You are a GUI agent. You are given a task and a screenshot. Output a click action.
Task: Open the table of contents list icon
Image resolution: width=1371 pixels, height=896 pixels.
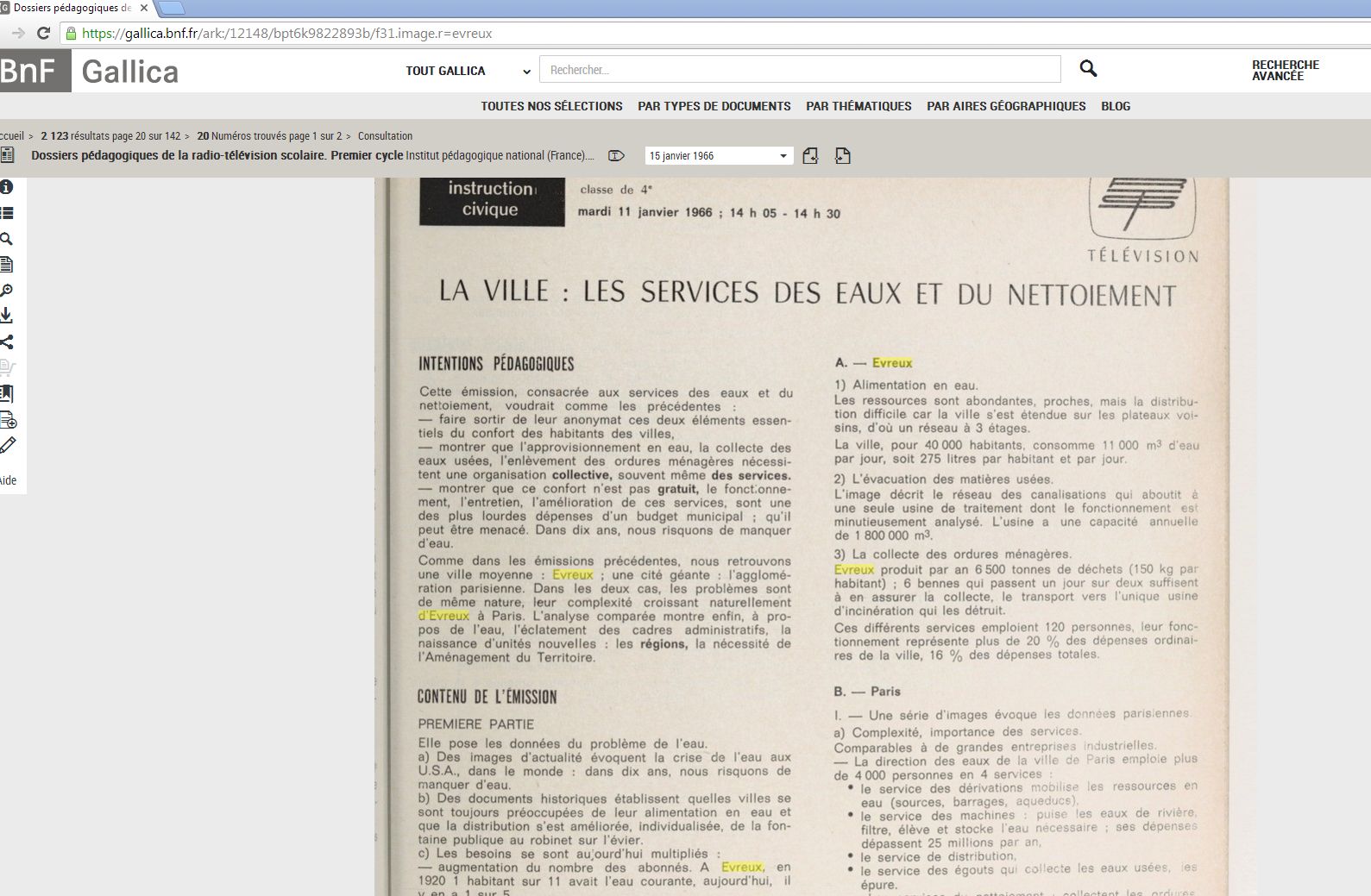[x=6, y=213]
